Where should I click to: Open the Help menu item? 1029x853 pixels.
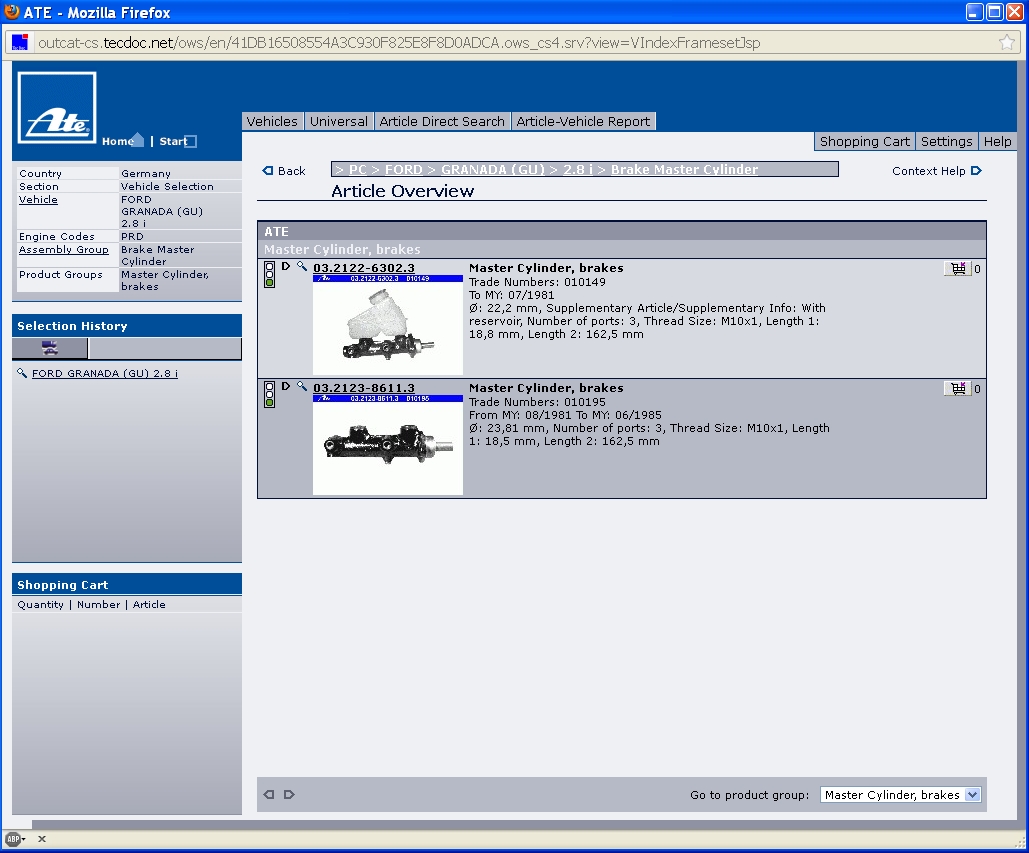(x=997, y=141)
